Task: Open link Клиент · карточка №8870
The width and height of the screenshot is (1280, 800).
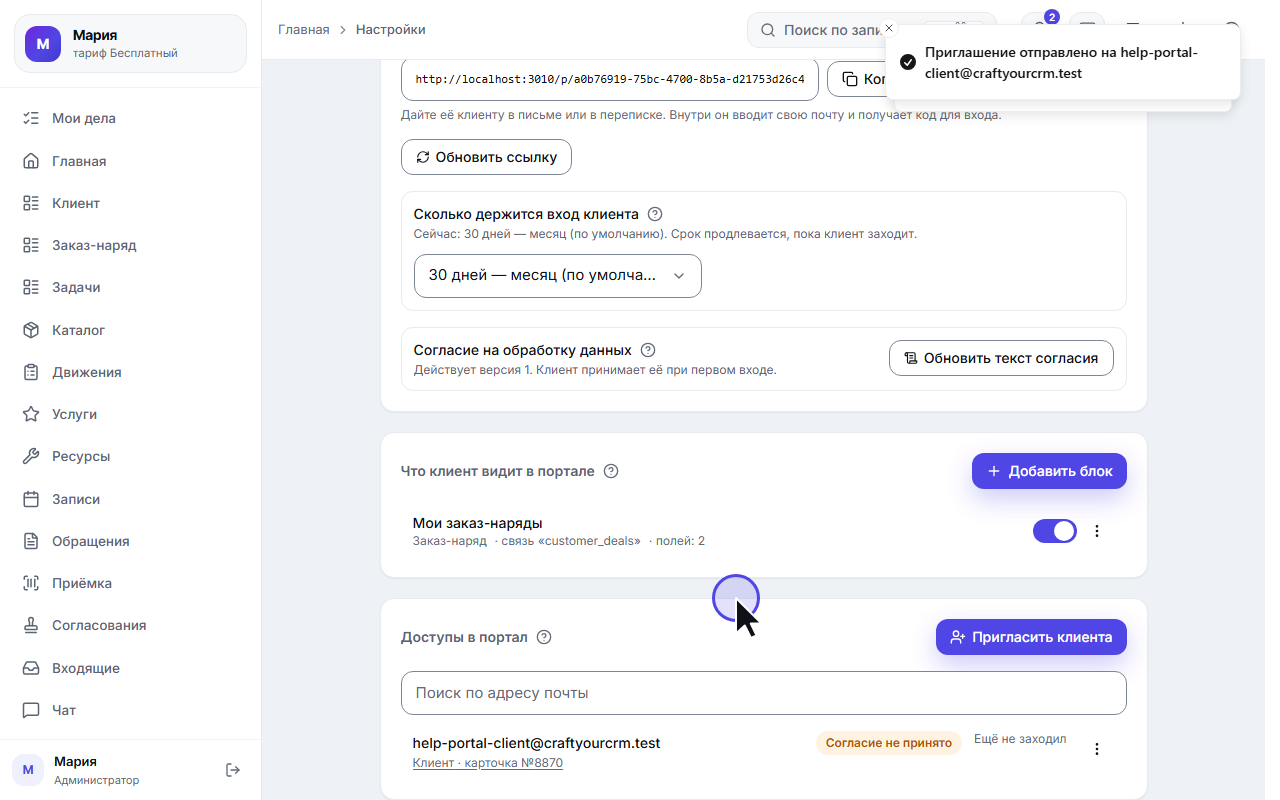Action: point(488,763)
